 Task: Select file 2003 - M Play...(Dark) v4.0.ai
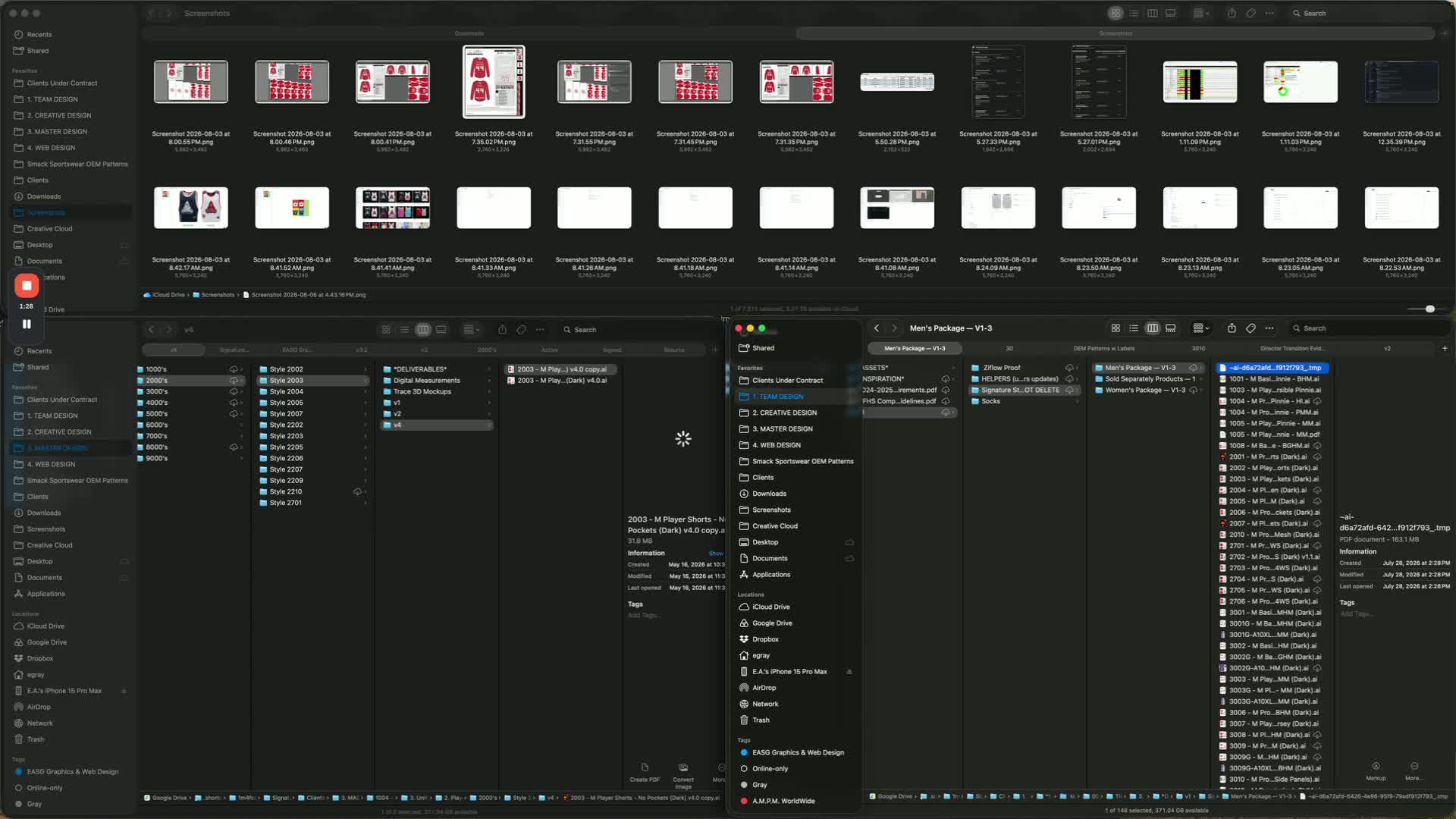click(x=561, y=381)
